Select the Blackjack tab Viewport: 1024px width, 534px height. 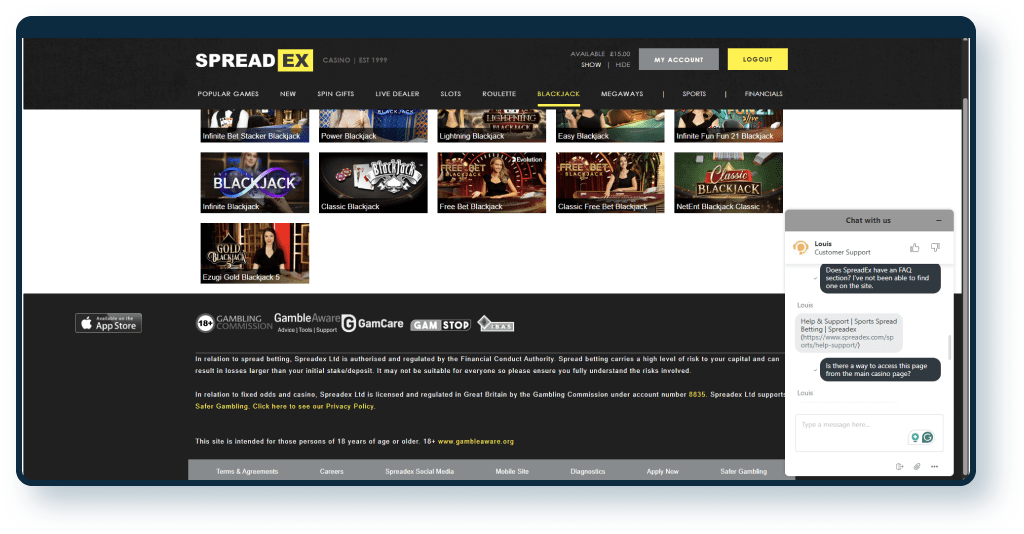pyautogui.click(x=558, y=94)
